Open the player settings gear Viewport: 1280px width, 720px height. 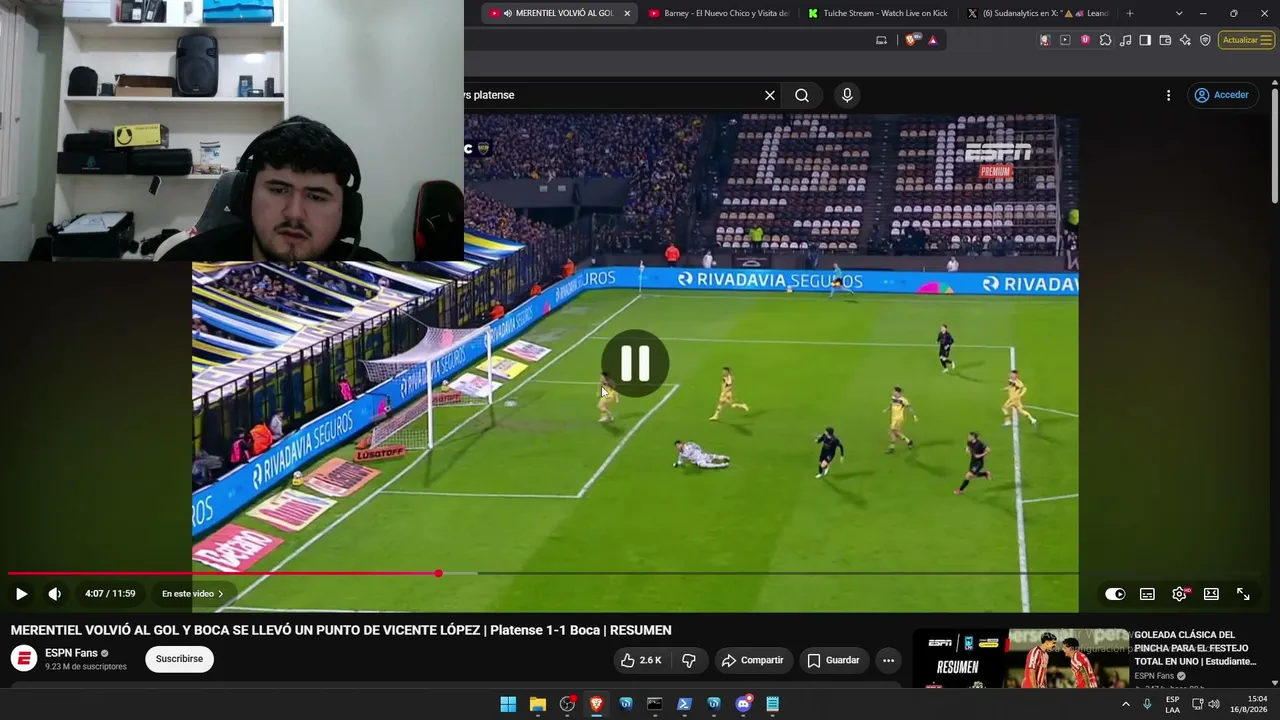1179,594
